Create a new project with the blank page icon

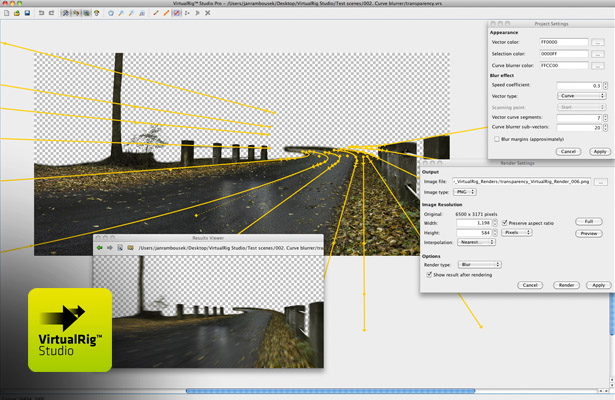[6, 13]
